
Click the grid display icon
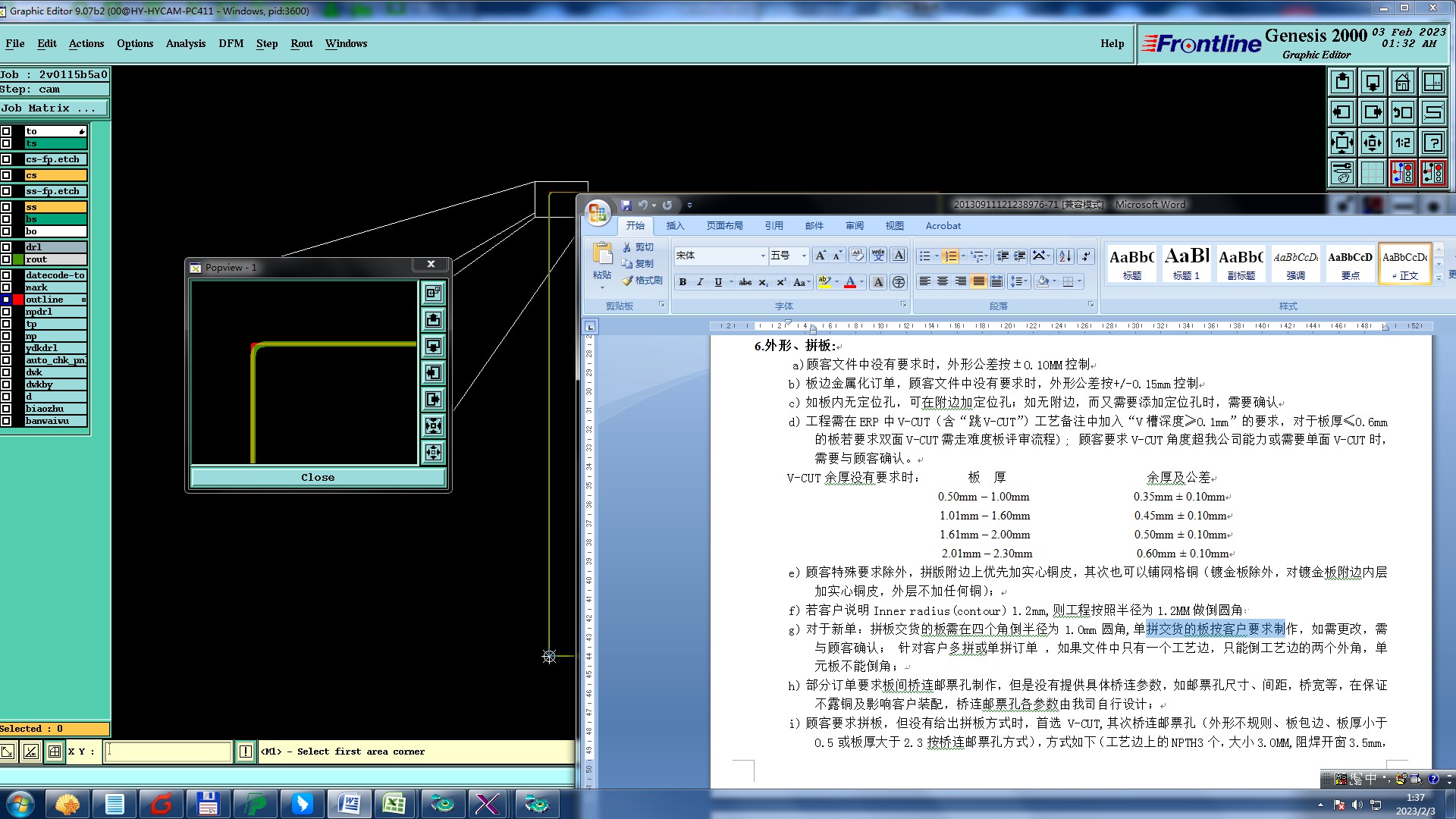1372,173
